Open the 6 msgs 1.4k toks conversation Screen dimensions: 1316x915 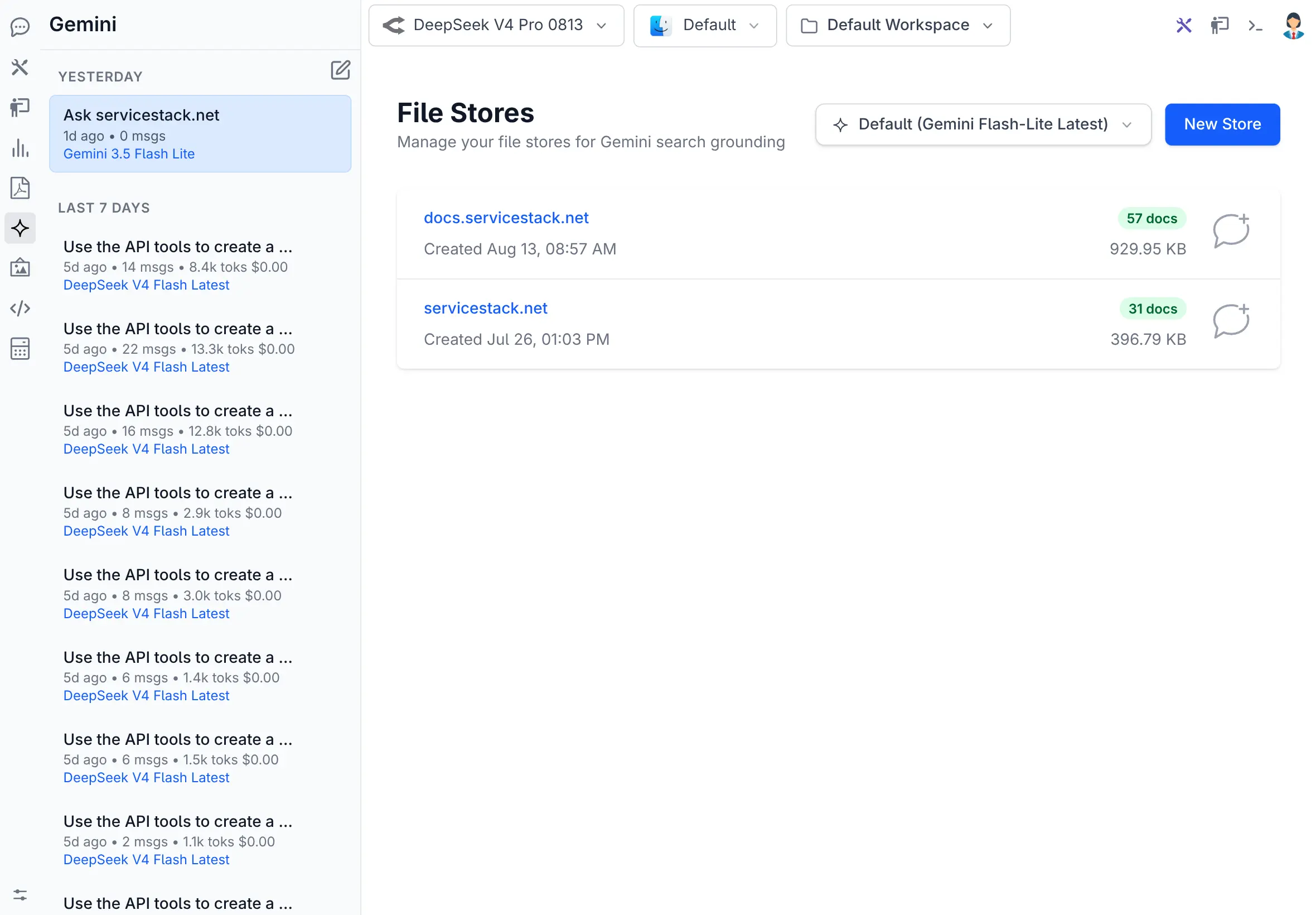[x=200, y=675]
